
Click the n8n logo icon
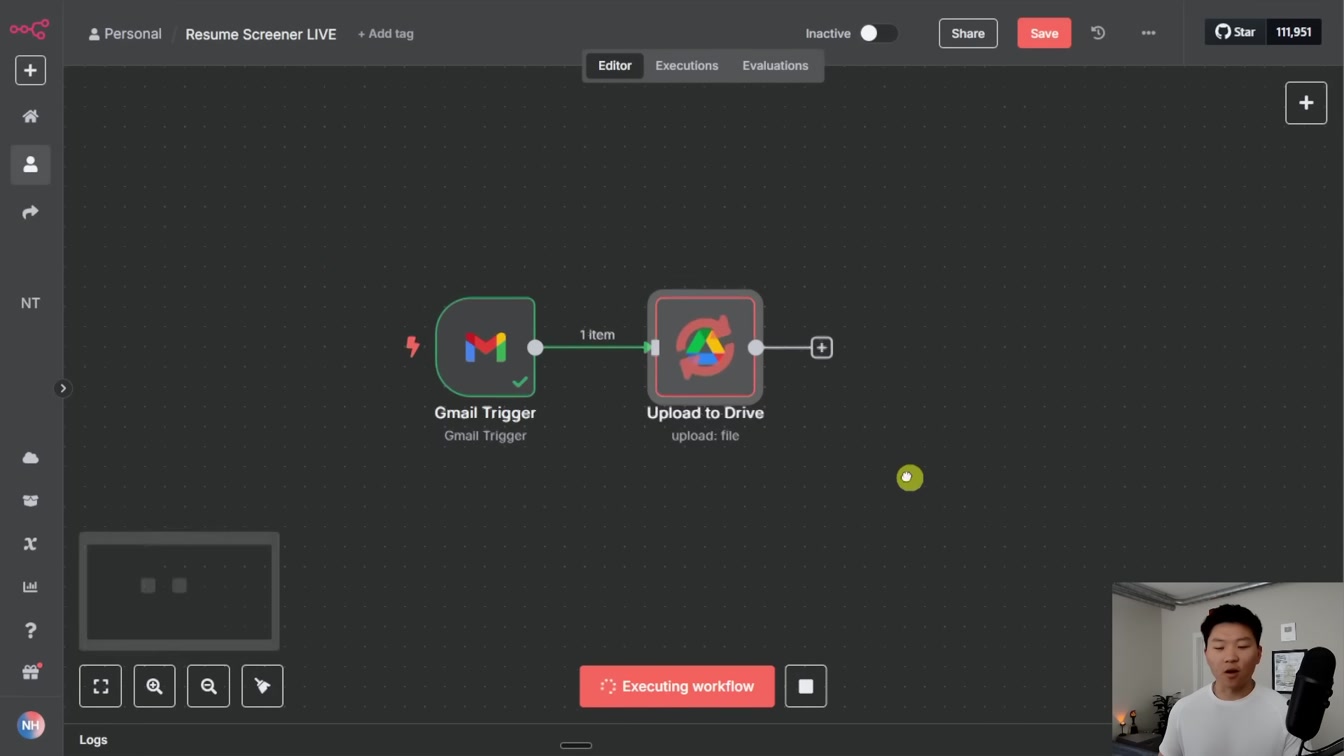pyautogui.click(x=29, y=29)
